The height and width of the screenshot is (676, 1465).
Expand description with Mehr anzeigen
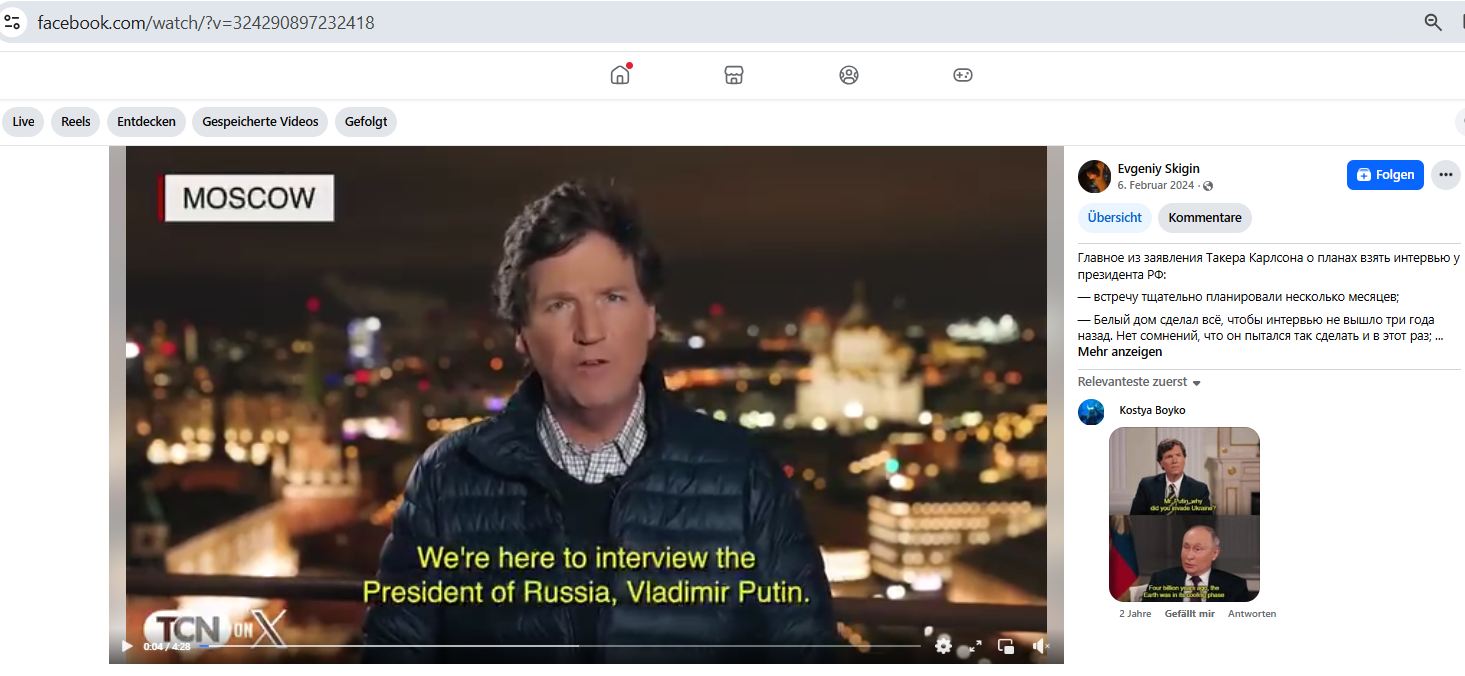[x=1119, y=352]
